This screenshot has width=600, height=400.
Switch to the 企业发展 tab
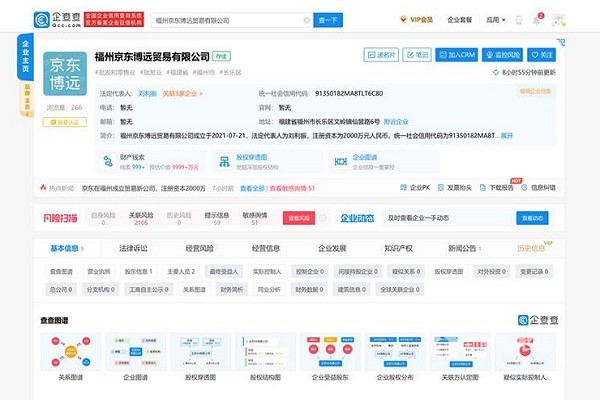pos(332,248)
